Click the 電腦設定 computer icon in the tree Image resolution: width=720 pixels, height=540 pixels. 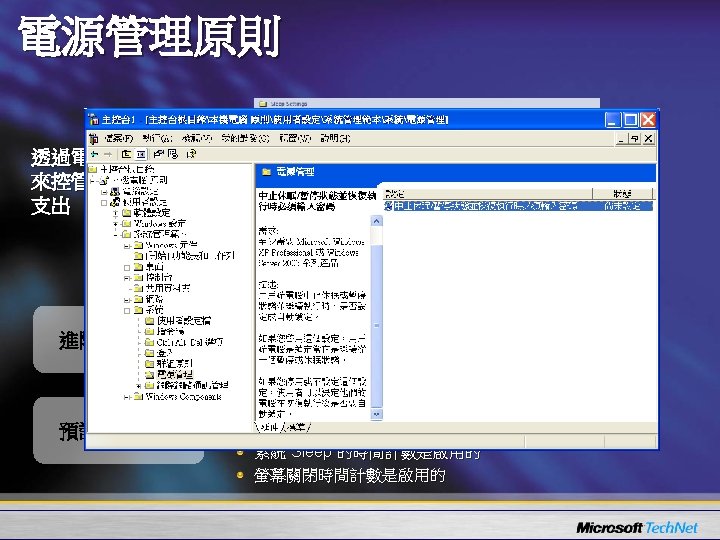(x=115, y=191)
